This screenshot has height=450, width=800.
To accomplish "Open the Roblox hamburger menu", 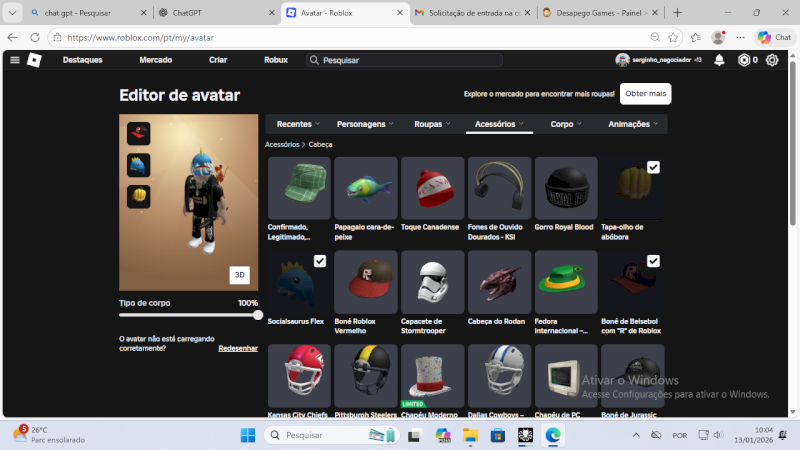I will [15, 60].
